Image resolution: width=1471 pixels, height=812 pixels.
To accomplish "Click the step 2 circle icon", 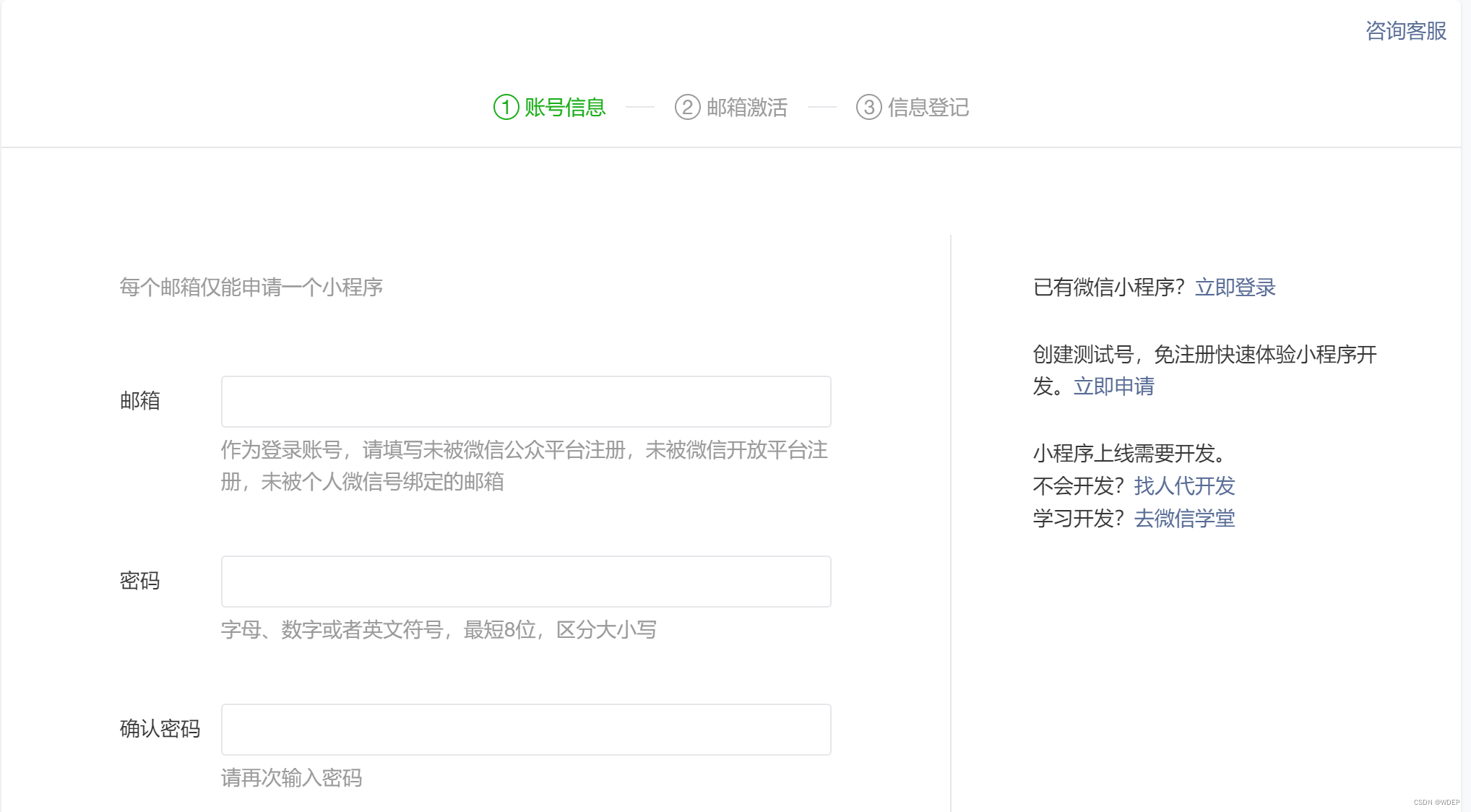I will pyautogui.click(x=687, y=108).
